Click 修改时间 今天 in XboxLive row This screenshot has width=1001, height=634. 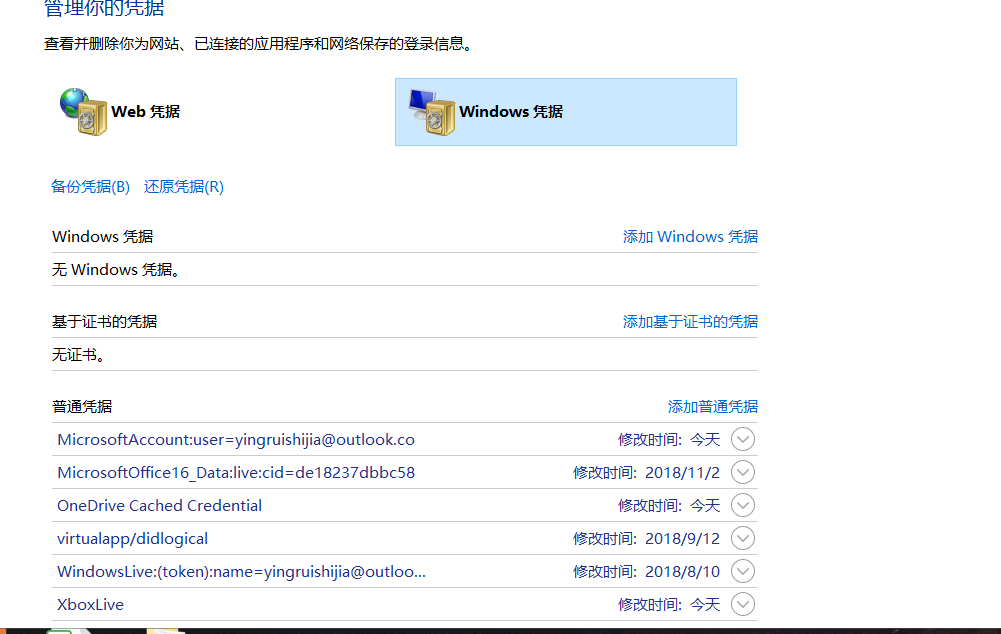tap(669, 605)
